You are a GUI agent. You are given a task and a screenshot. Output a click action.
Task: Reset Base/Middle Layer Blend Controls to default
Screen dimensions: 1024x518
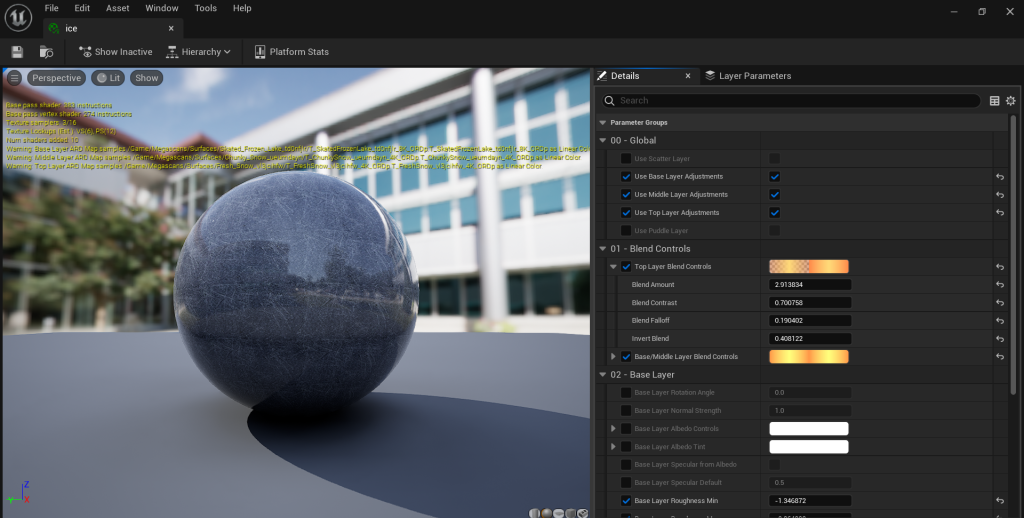(1000, 357)
